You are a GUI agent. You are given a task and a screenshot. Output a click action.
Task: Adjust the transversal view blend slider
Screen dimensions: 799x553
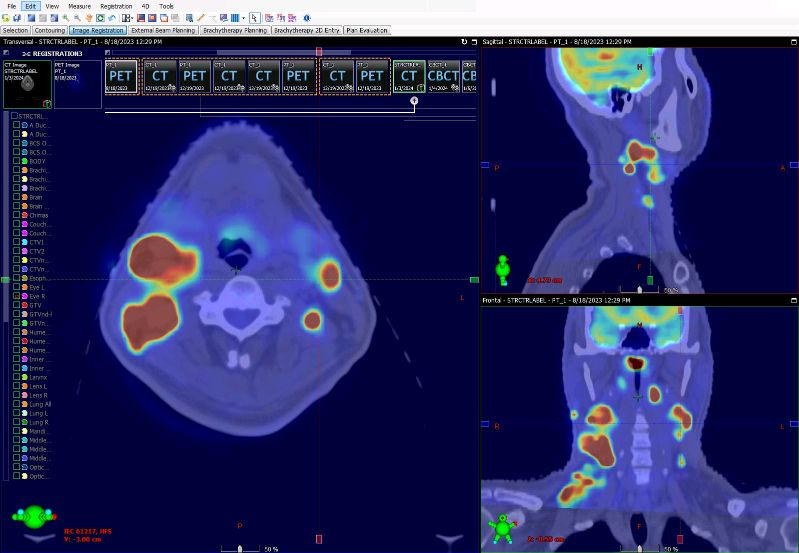point(240,548)
